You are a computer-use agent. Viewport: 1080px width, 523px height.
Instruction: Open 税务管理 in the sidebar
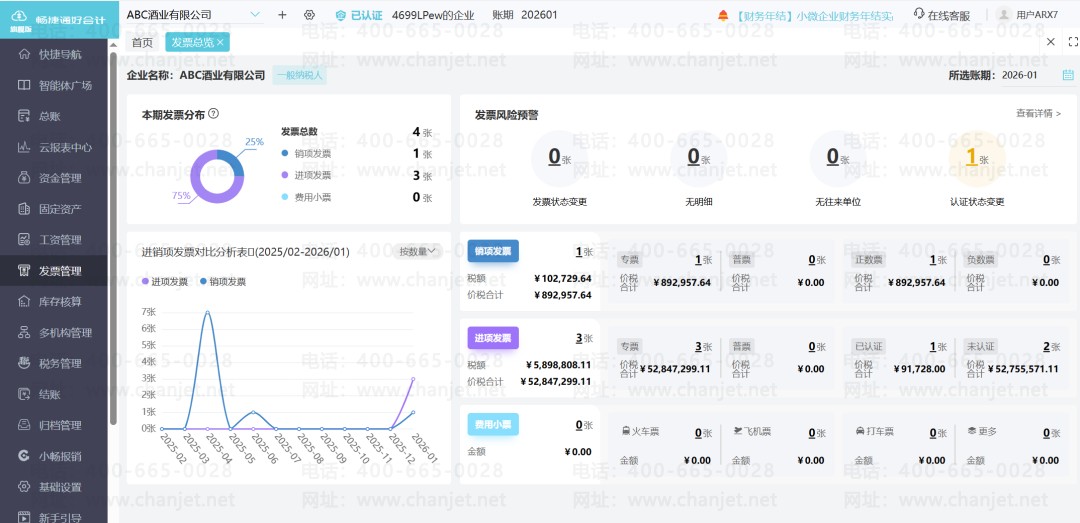[60, 364]
